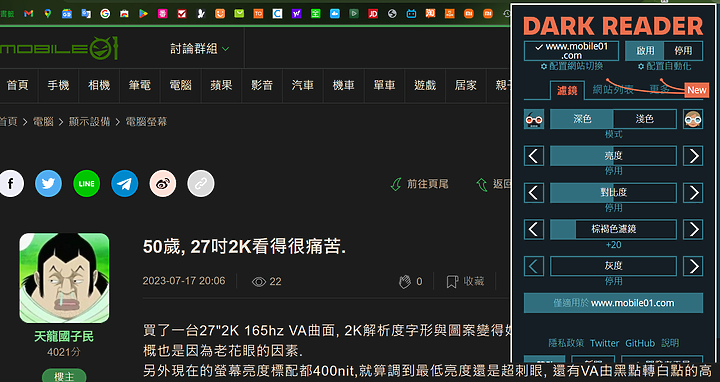Open the 手機 nav item
This screenshot has height=382, width=720.
pos(58,85)
